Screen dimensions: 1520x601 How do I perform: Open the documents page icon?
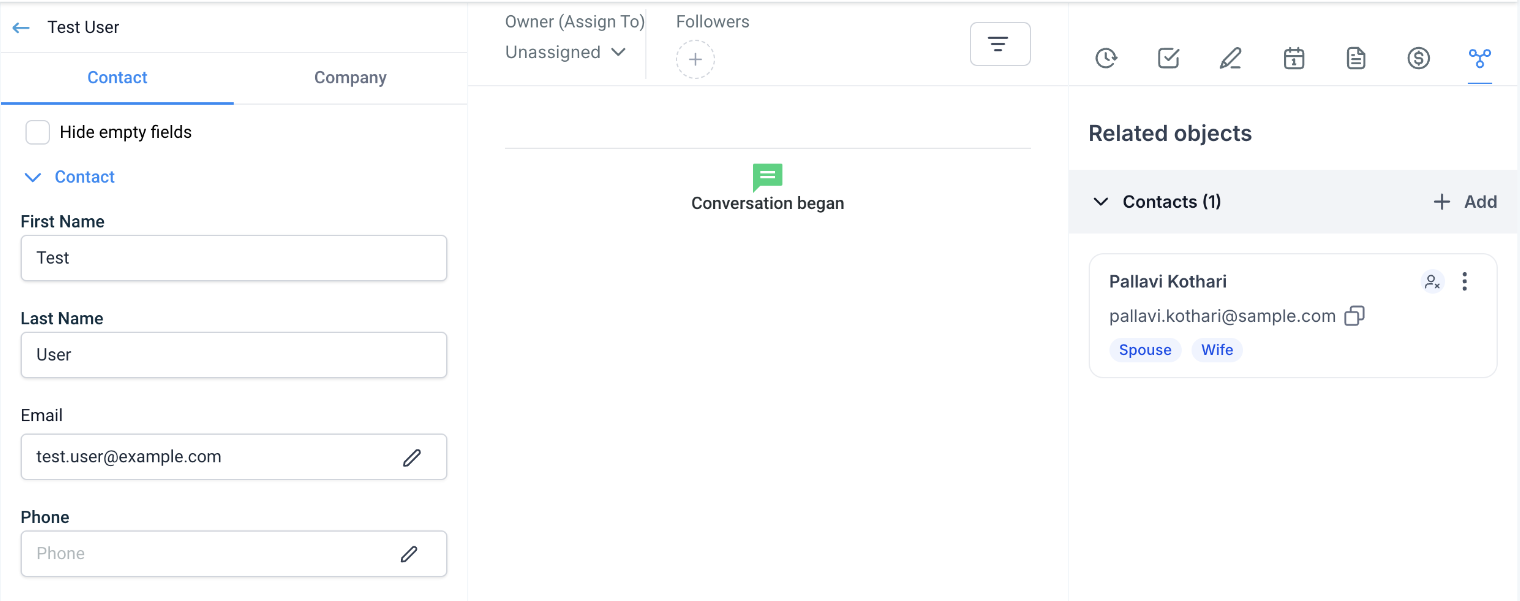click(x=1356, y=59)
